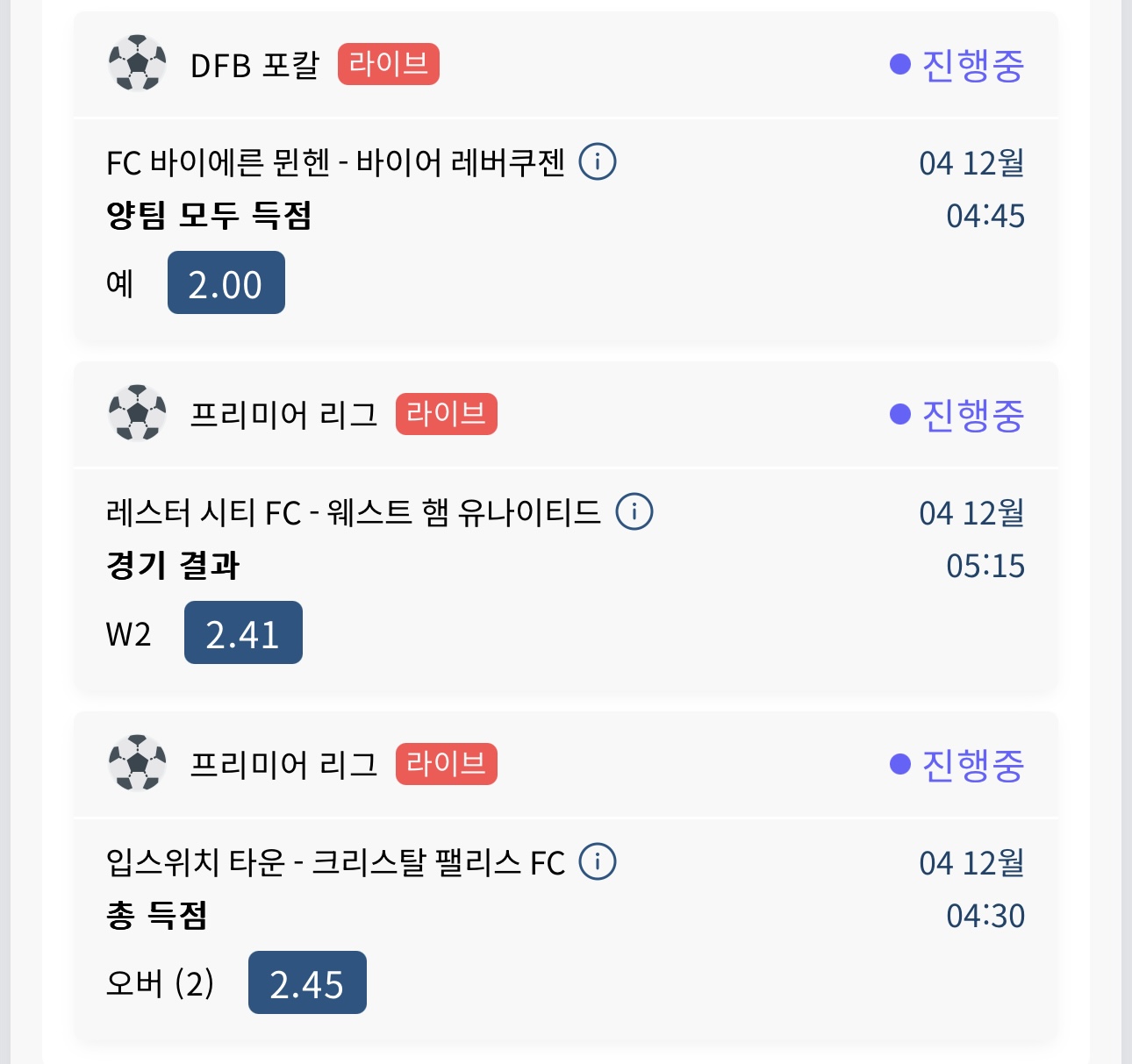Click the DFB 포칼 league name
Image resolution: width=1132 pixels, height=1064 pixels.
coord(254,65)
